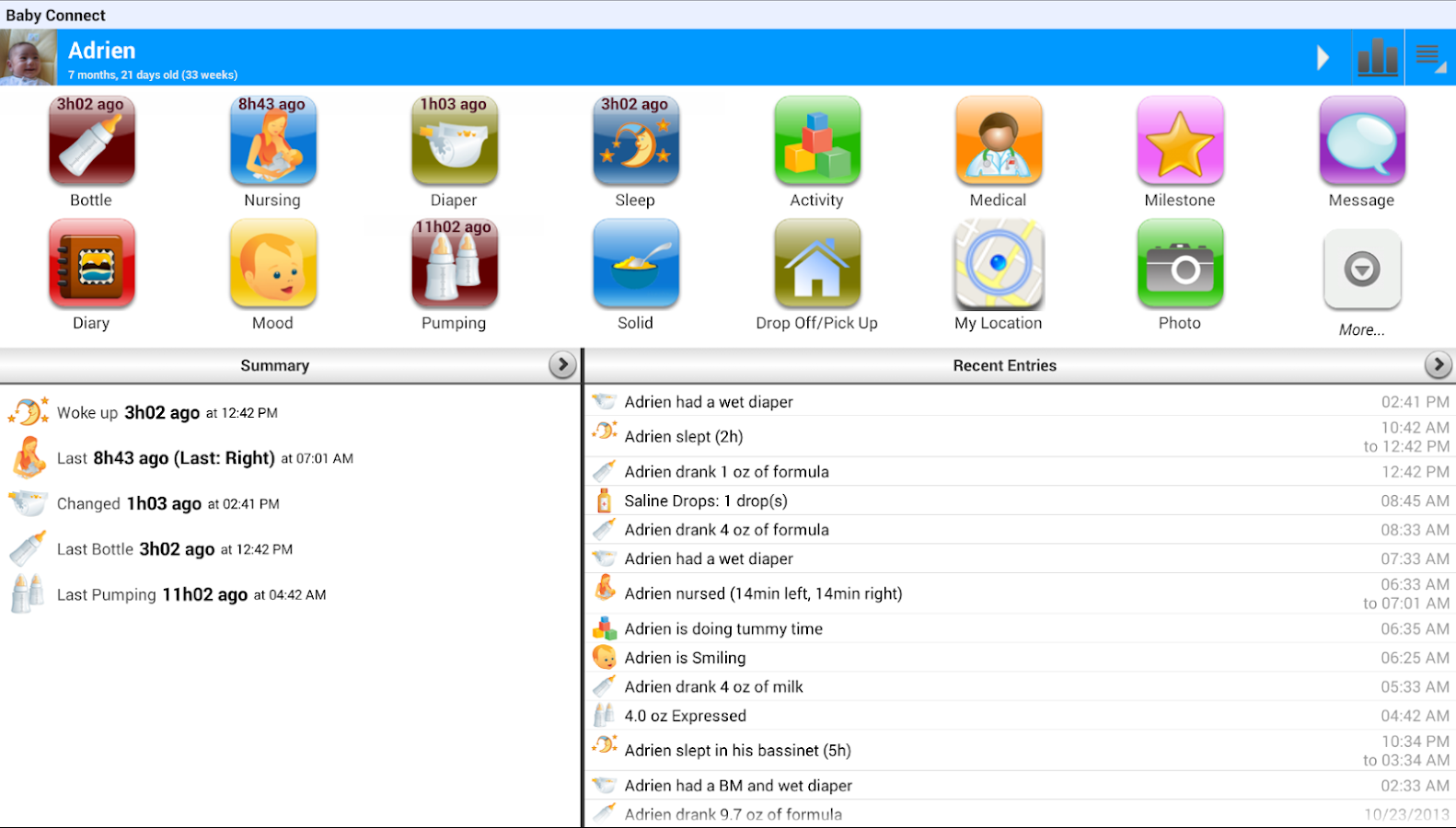1456x828 pixels.
Task: Select the Medical icon
Action: (999, 141)
